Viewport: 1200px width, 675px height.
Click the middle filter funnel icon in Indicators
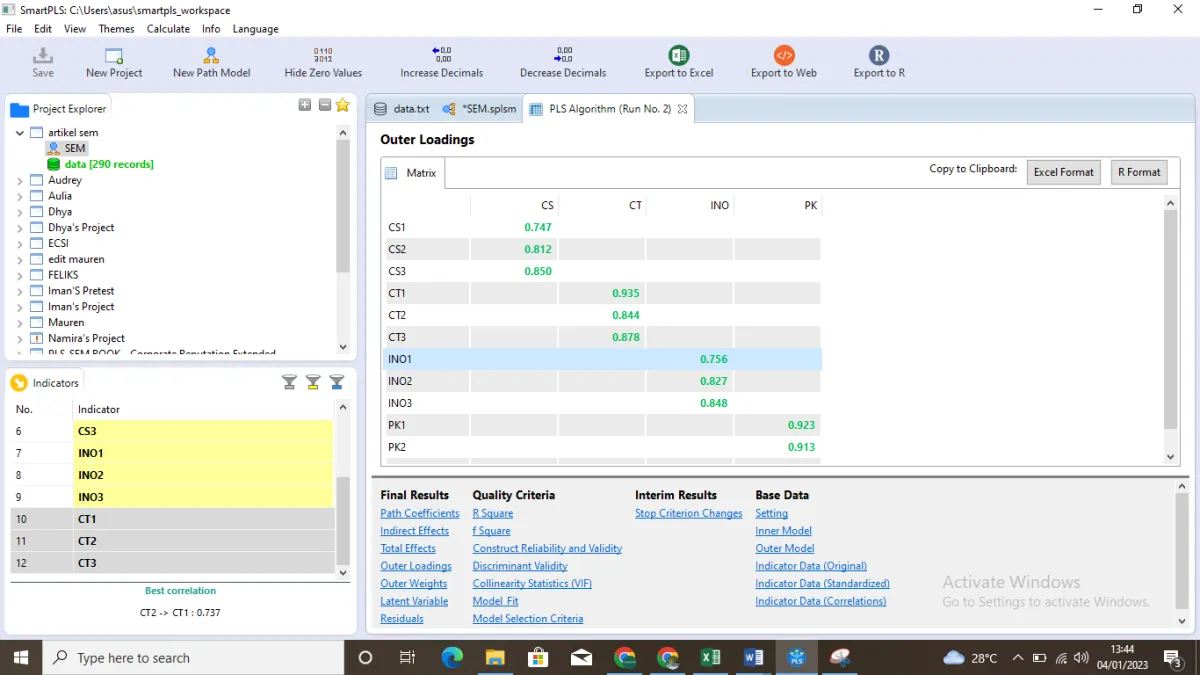click(313, 382)
